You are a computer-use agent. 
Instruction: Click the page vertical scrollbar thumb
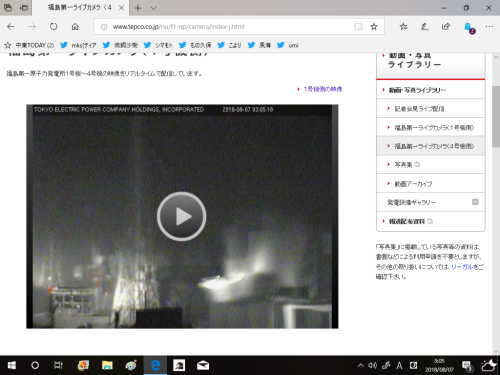[496, 116]
